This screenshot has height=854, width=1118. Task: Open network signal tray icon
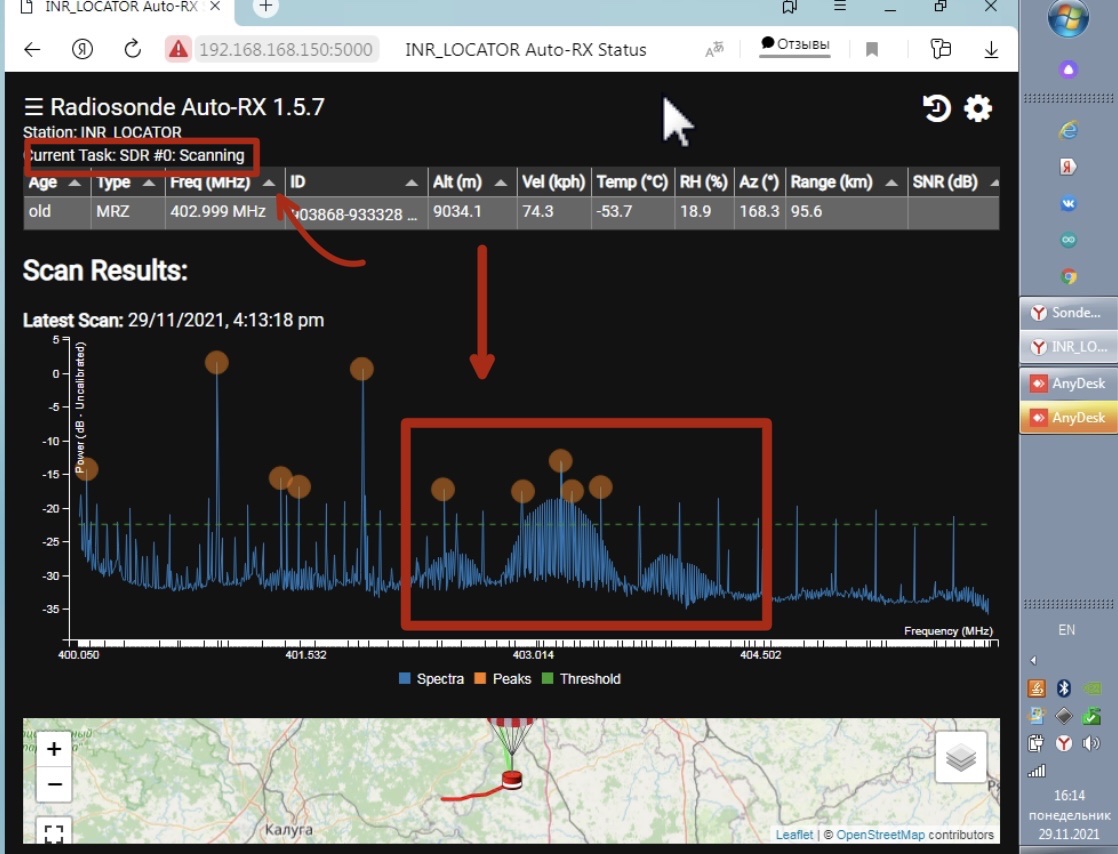point(1036,771)
